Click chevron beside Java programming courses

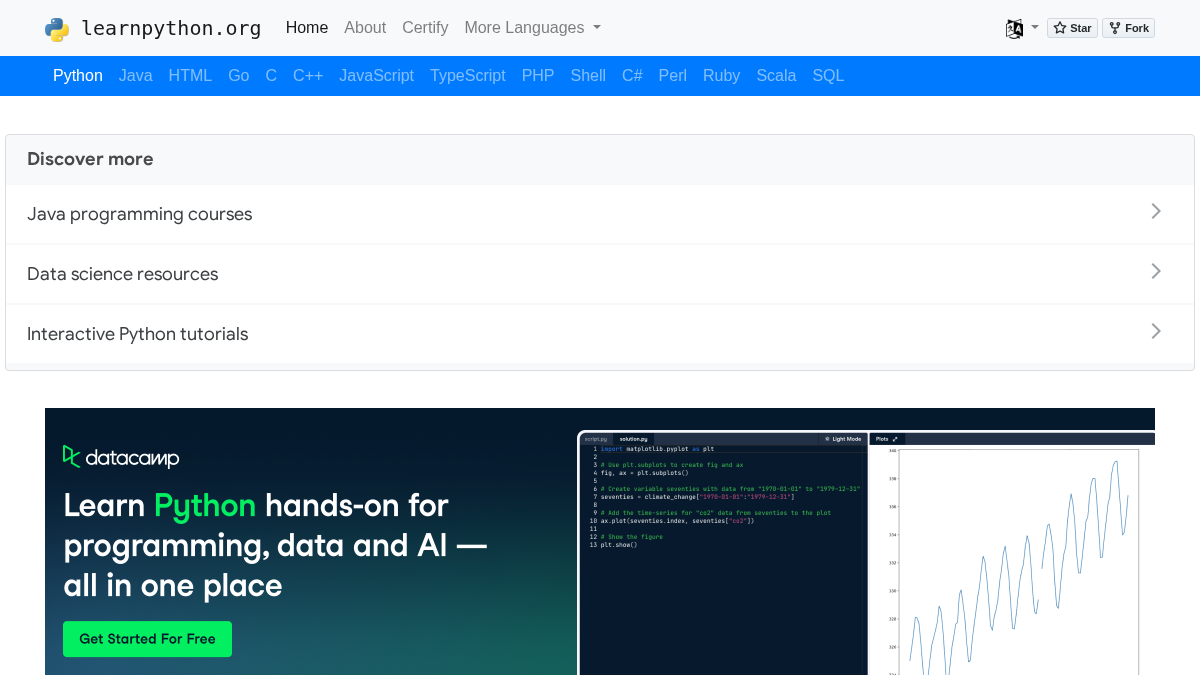coord(1156,211)
